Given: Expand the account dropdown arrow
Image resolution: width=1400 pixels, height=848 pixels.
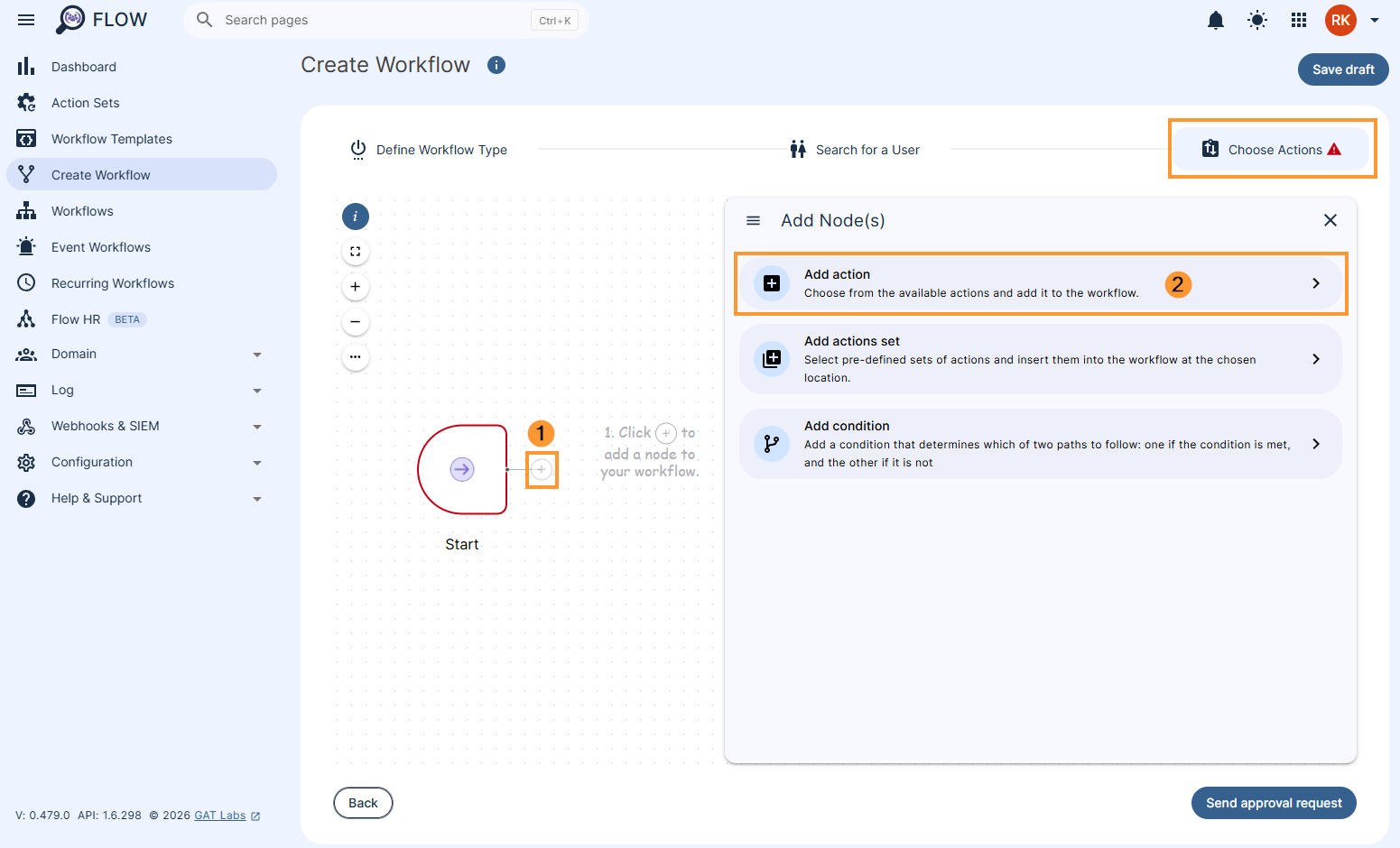Looking at the screenshot, I should [x=1375, y=20].
